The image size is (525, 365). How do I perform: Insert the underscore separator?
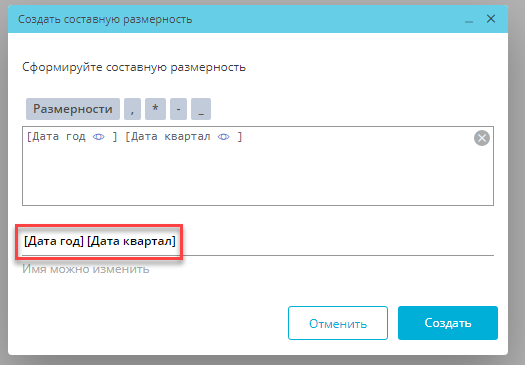[201, 109]
